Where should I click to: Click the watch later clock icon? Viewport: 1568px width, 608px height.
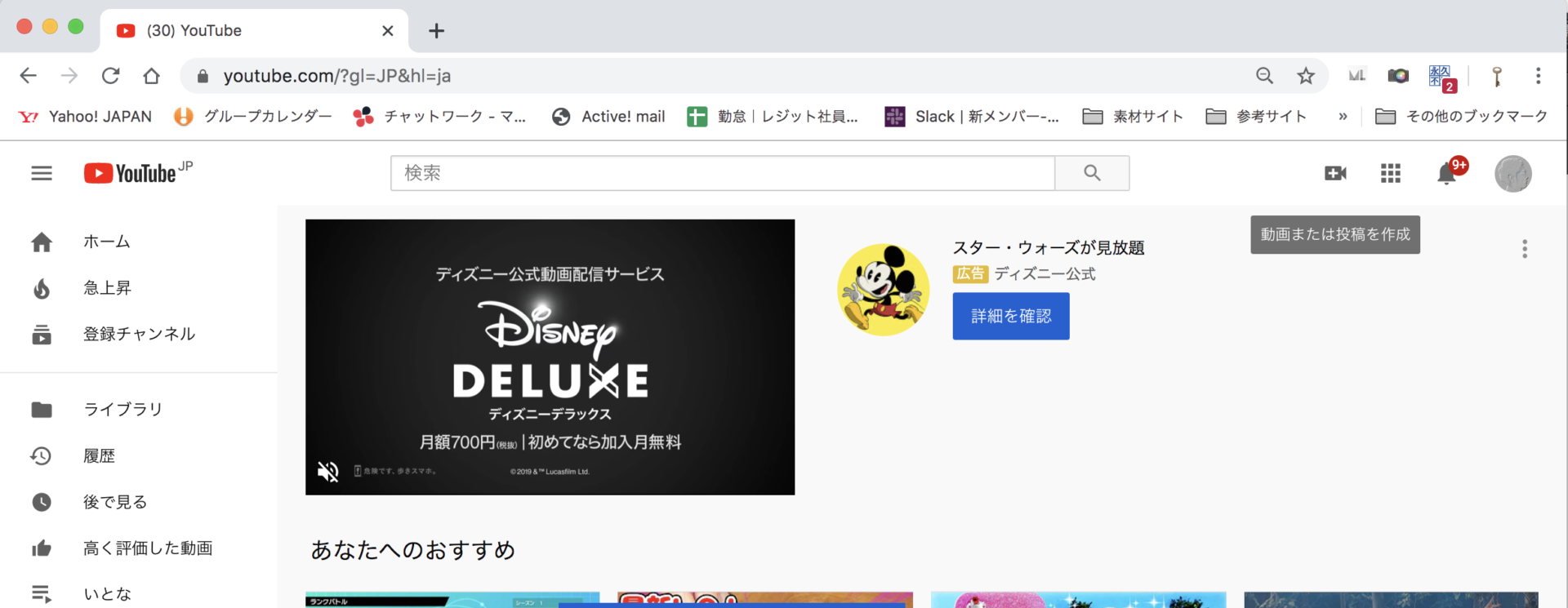tap(42, 502)
